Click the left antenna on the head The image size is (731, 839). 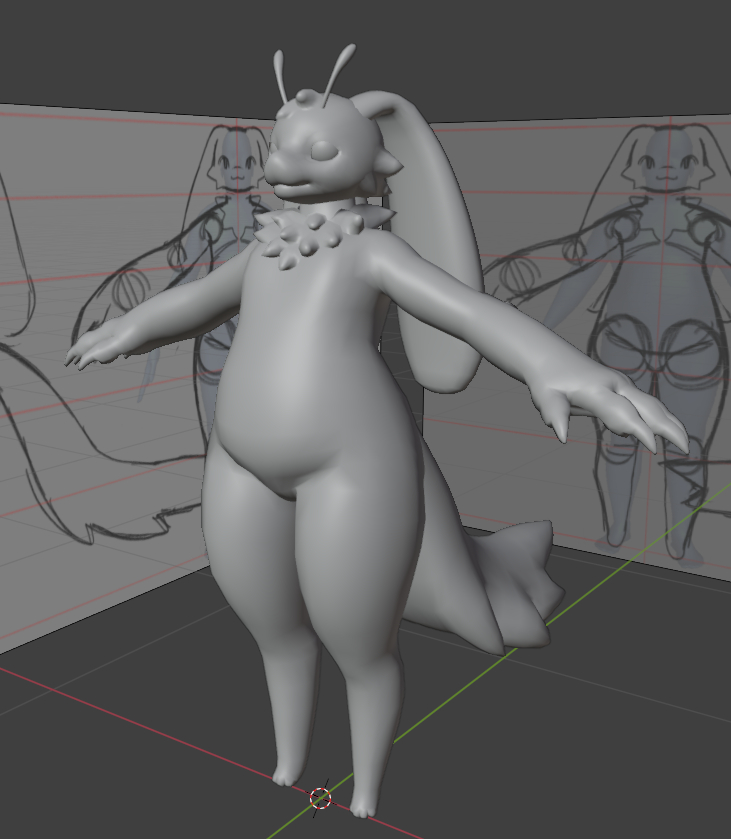point(280,75)
